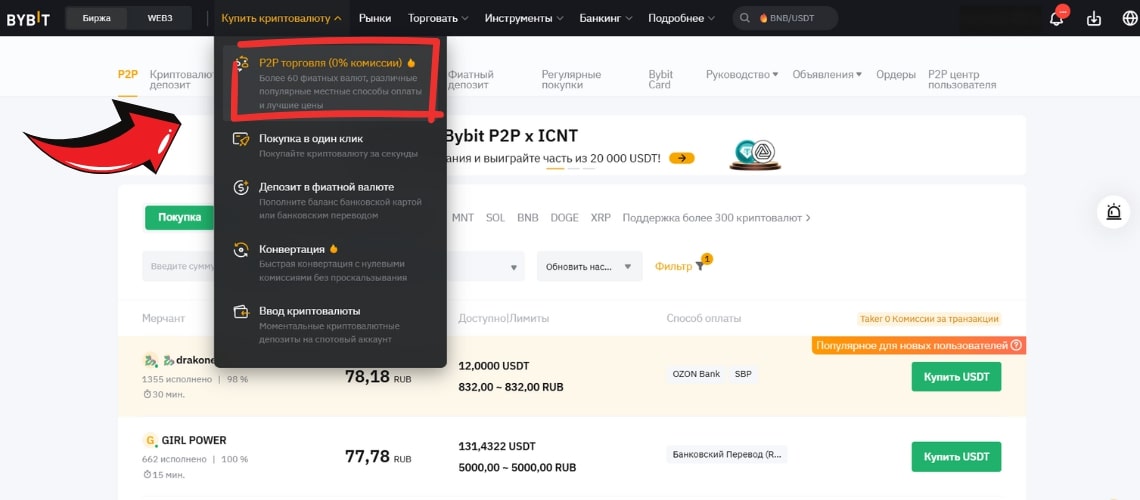Open Поддержка более 300 криптовалют link
The height and width of the screenshot is (500, 1140).
(717, 217)
